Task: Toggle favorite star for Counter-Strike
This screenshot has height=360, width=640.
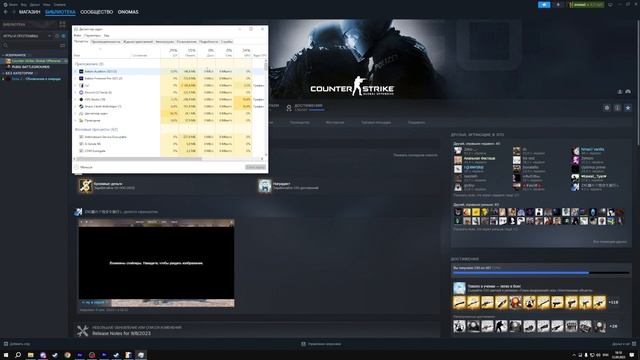Action: coord(628,108)
